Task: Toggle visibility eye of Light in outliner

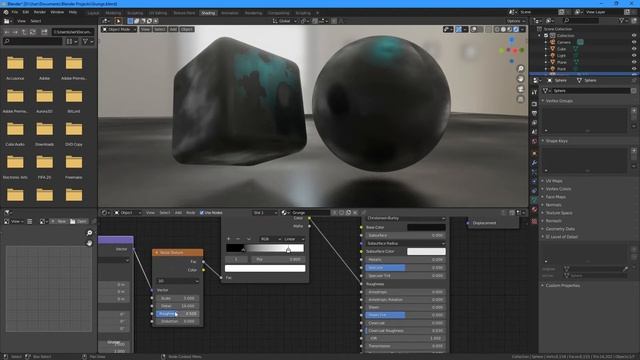Action: pos(634,55)
